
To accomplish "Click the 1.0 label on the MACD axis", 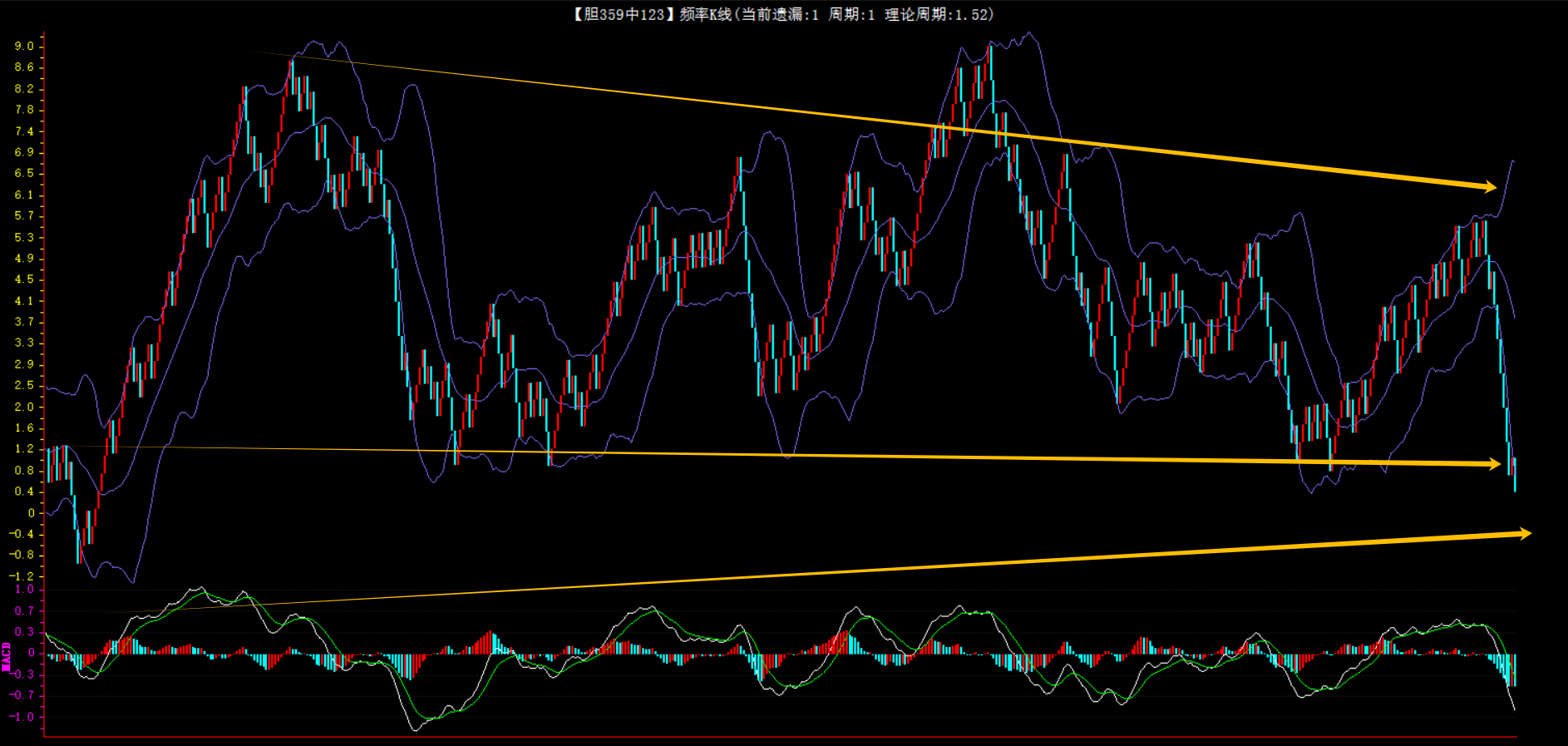I will (24, 590).
